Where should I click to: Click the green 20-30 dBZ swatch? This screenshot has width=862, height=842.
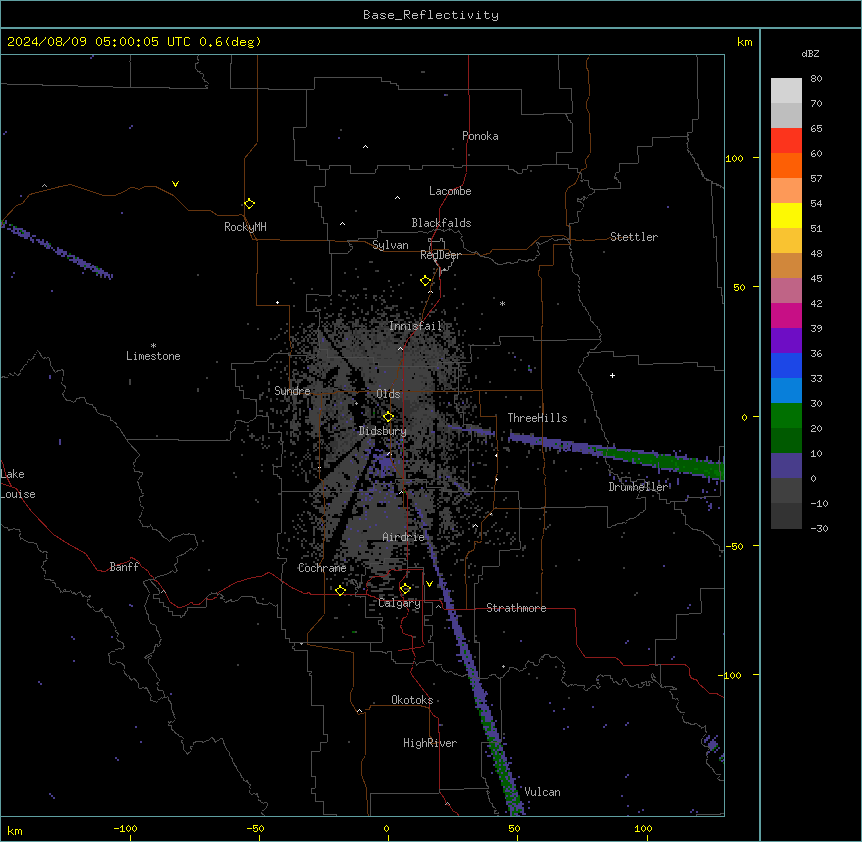pos(786,416)
